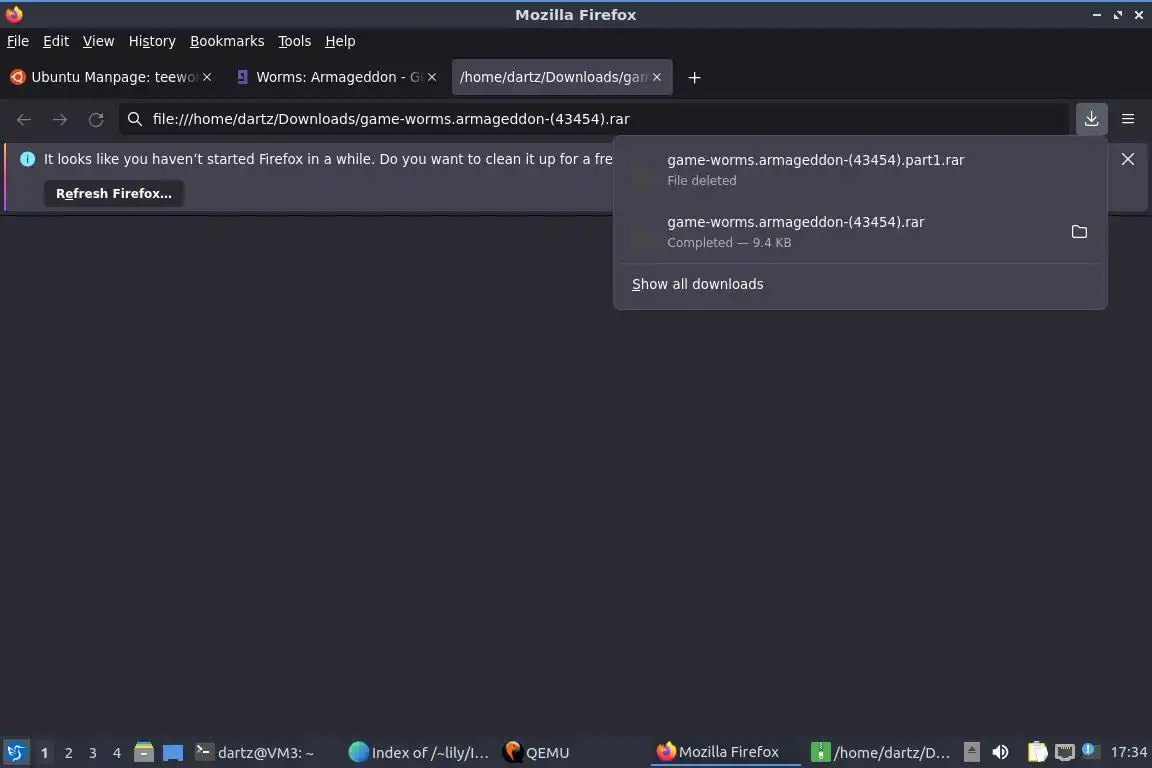1152x768 pixels.
Task: Close the /home/dartz/Downloads tab
Action: point(657,77)
